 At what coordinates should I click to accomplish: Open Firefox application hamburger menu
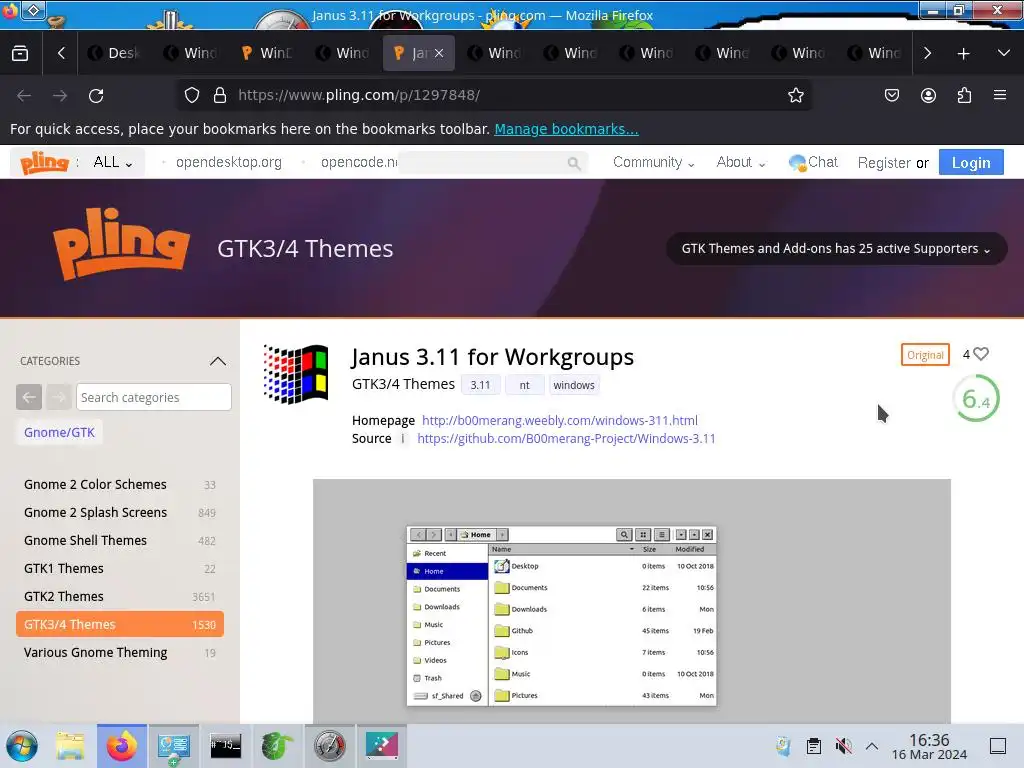pos(1000,95)
